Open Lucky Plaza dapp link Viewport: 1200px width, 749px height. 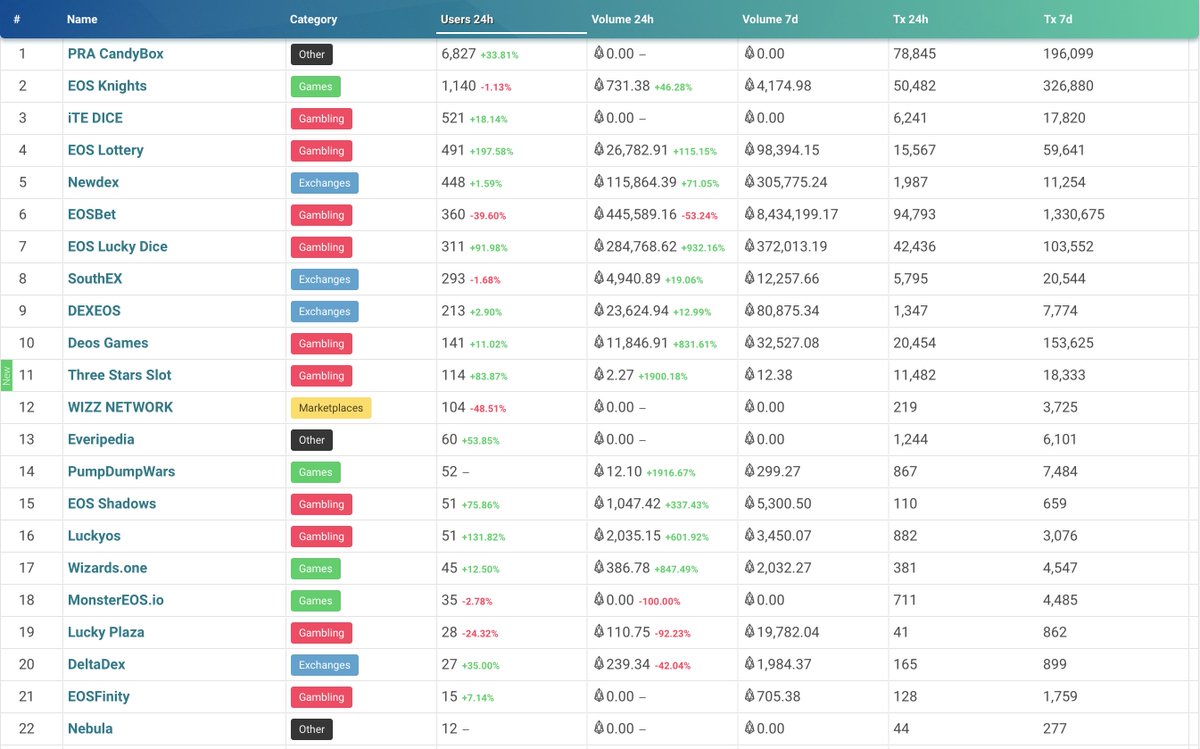point(106,632)
